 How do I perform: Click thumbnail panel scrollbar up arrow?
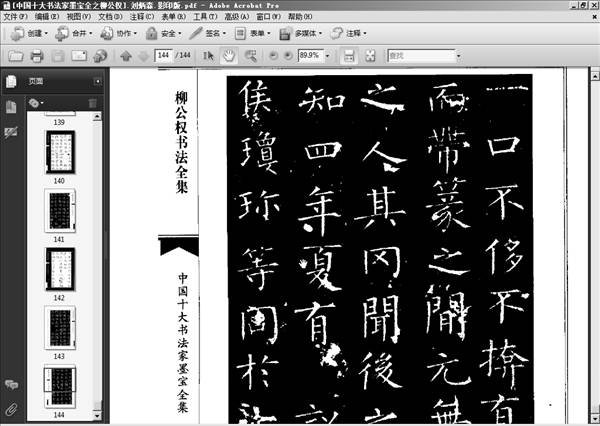97,116
